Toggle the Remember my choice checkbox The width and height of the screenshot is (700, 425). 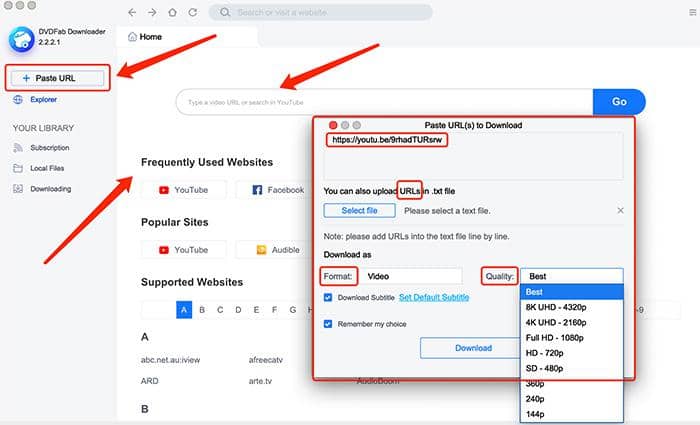(328, 324)
